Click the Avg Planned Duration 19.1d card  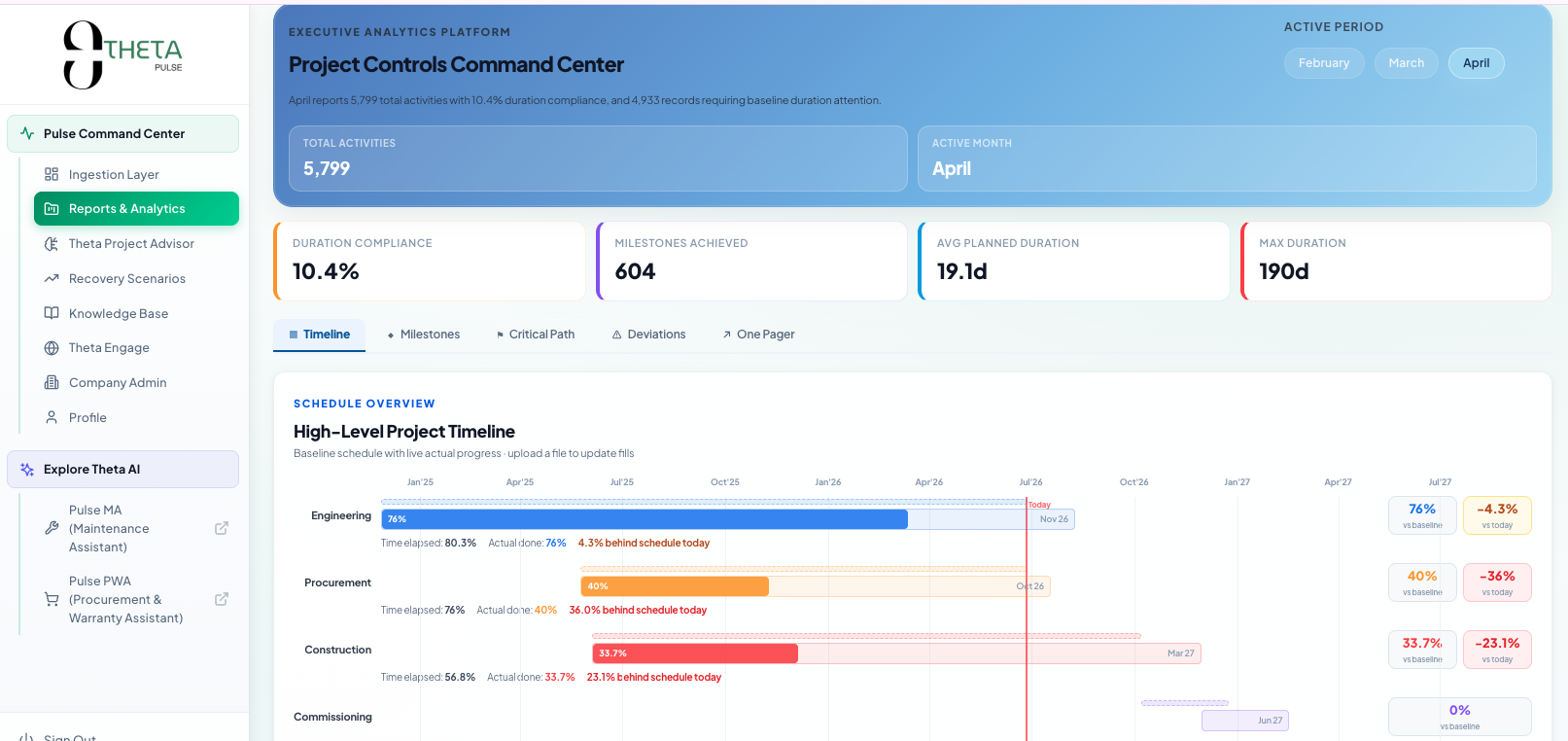[x=1074, y=262]
